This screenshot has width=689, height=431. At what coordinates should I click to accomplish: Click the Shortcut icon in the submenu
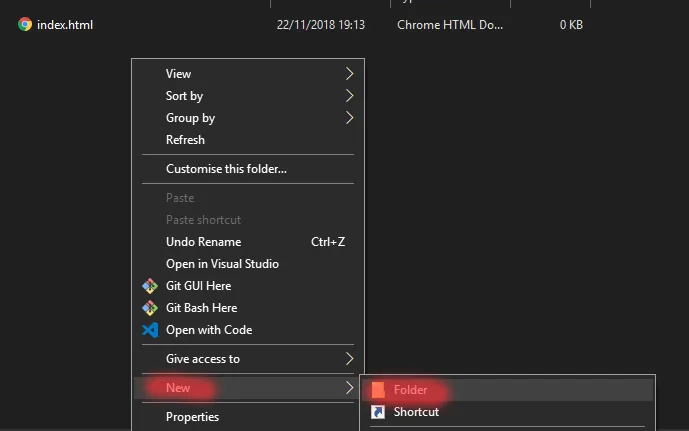(x=378, y=412)
